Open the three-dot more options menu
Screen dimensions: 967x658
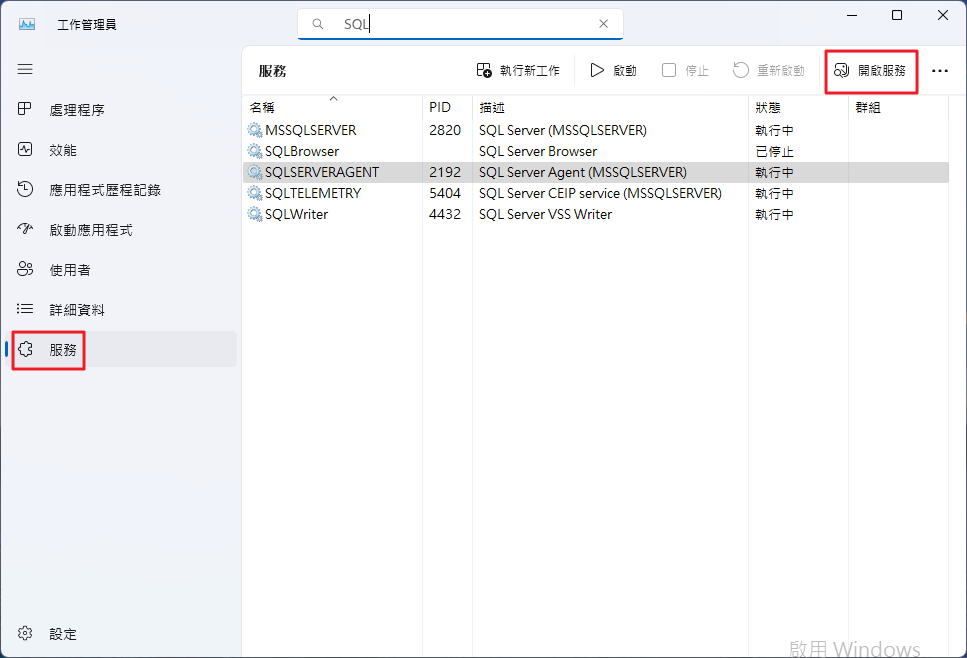940,71
